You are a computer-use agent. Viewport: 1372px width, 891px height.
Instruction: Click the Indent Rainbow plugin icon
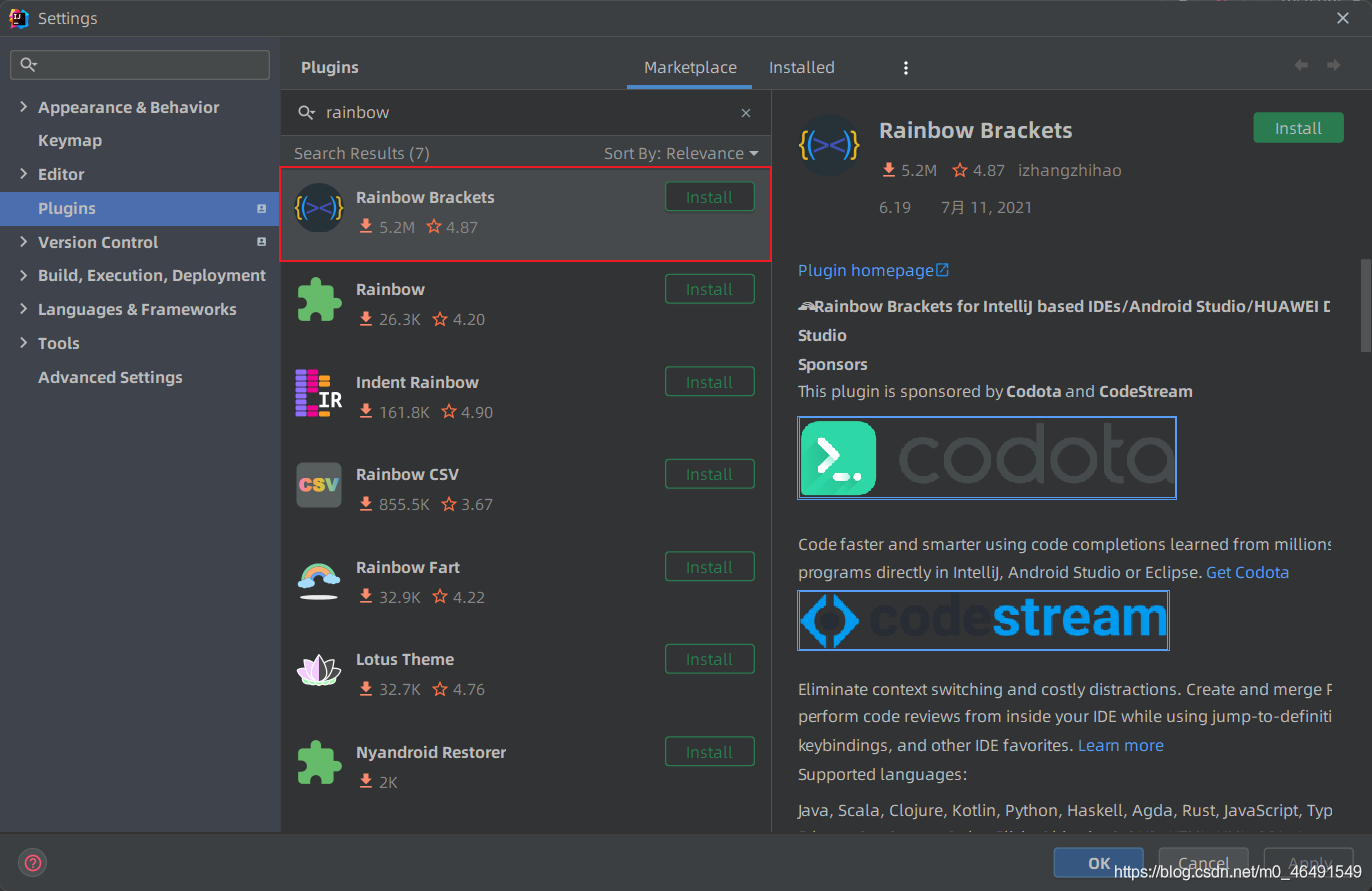pos(319,392)
